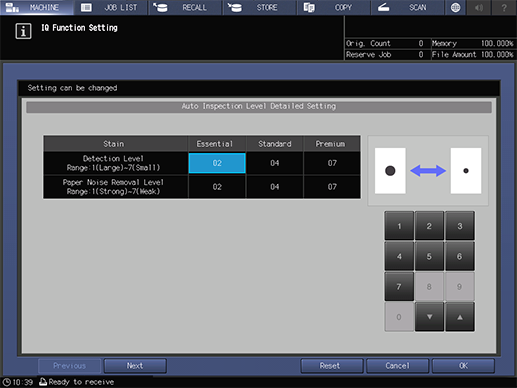Viewport: 517px width, 388px height.
Task: Open the globe language icon
Action: tap(455, 7)
